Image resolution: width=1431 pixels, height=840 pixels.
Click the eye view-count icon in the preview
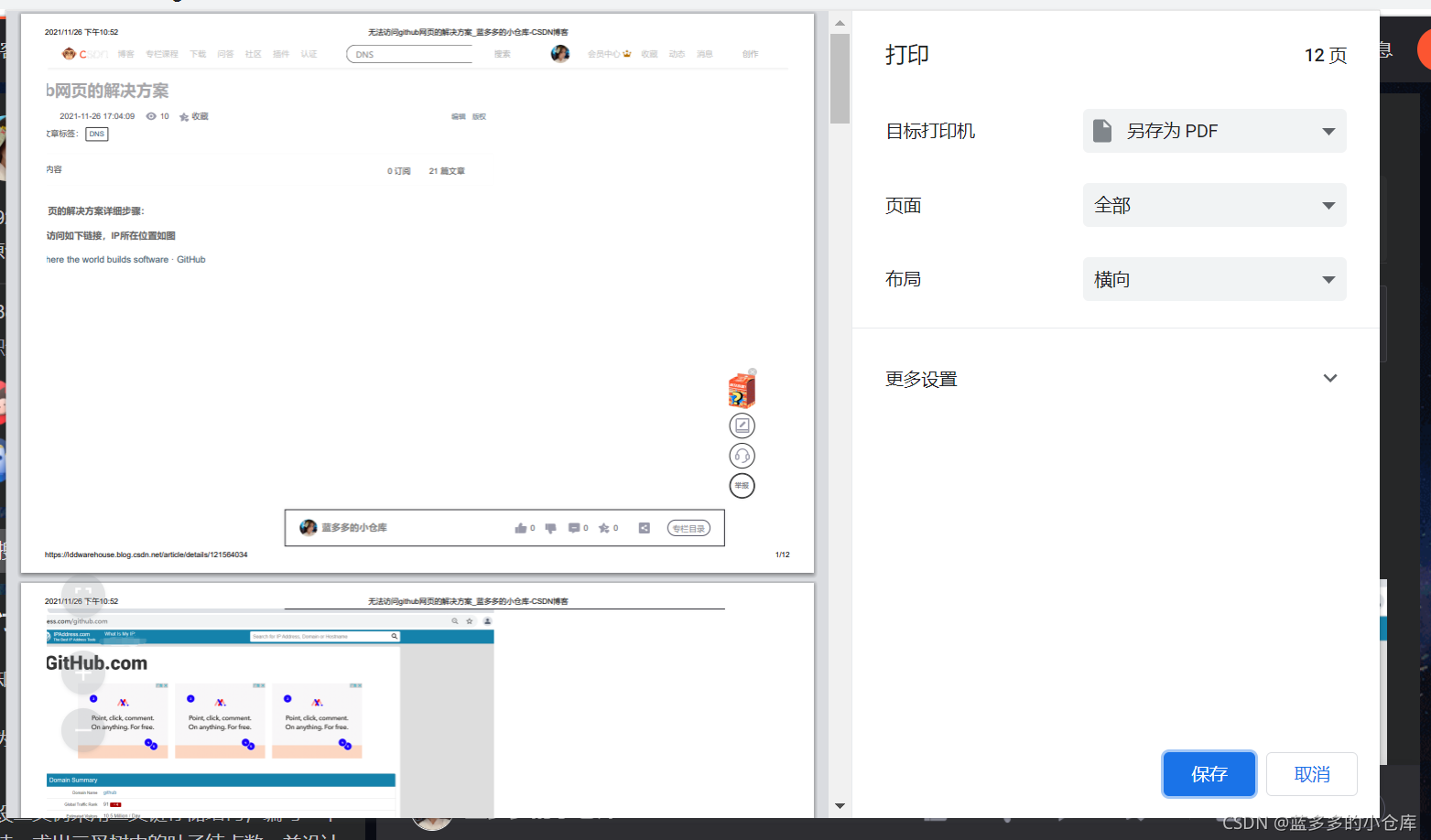click(x=151, y=116)
